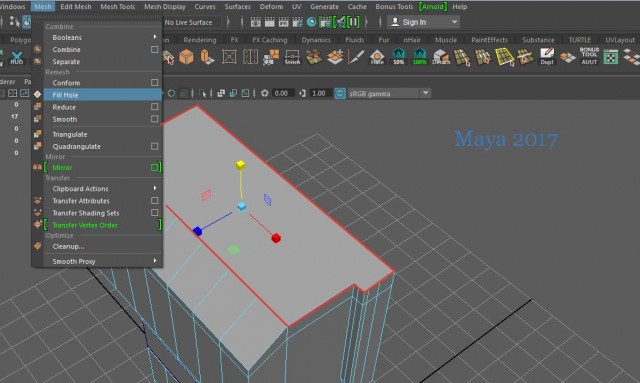640x383 pixels.
Task: Click the yellow Y-axis manipulator handle
Action: 240,165
